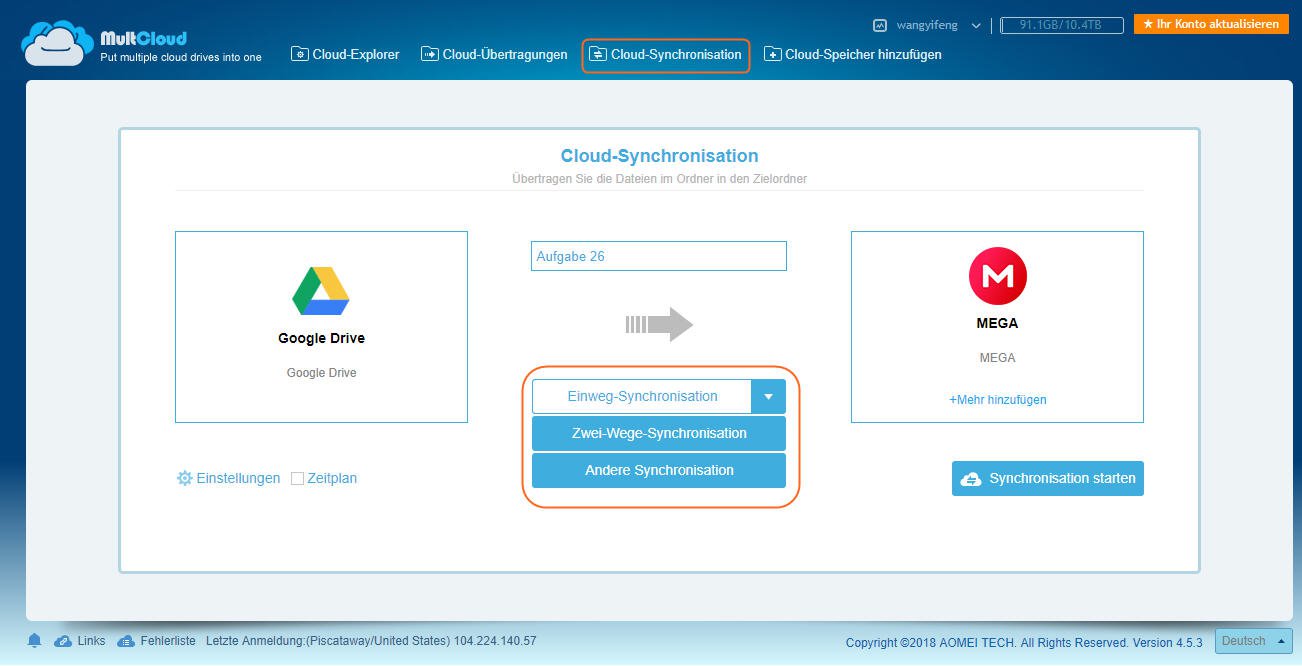
Task: Switch to the Cloud-Synchronisation tab
Action: pyautogui.click(x=666, y=54)
